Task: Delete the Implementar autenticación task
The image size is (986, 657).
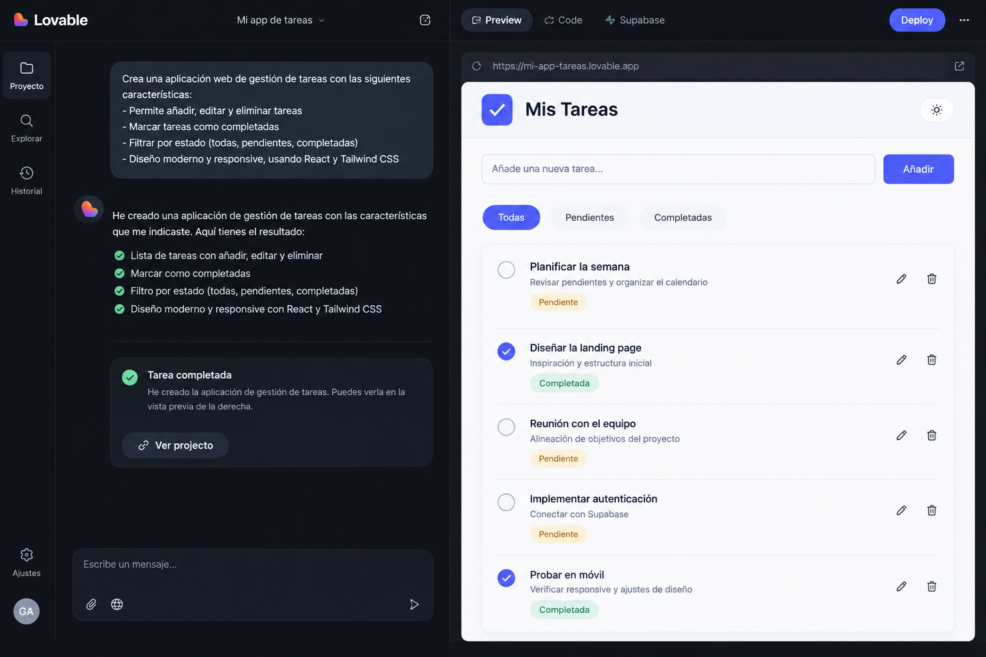Action: click(931, 511)
